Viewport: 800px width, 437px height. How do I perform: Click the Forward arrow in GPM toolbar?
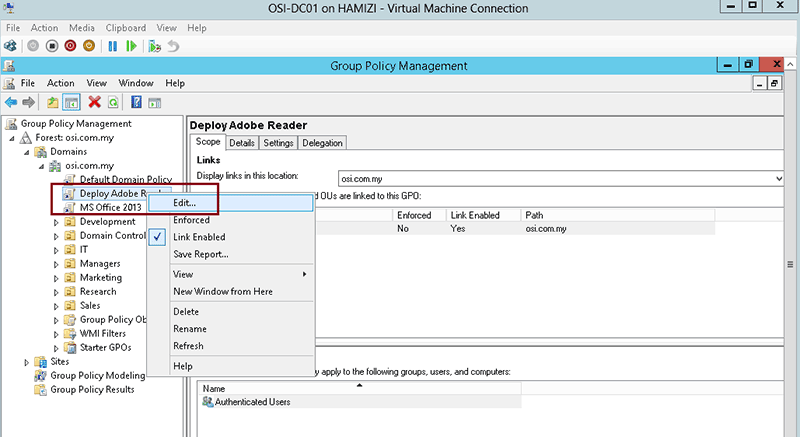(x=29, y=102)
